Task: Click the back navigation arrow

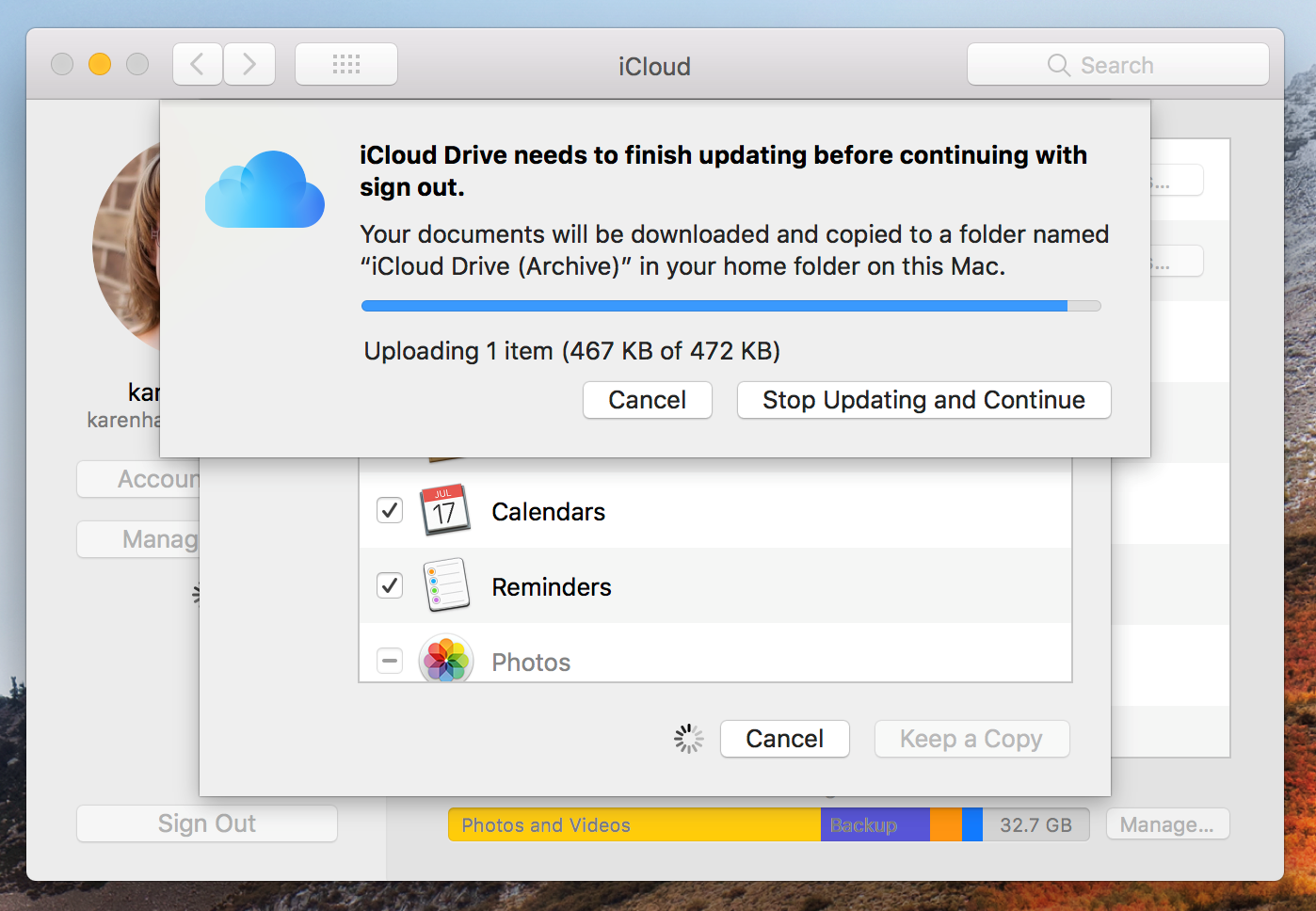Action: tap(197, 63)
